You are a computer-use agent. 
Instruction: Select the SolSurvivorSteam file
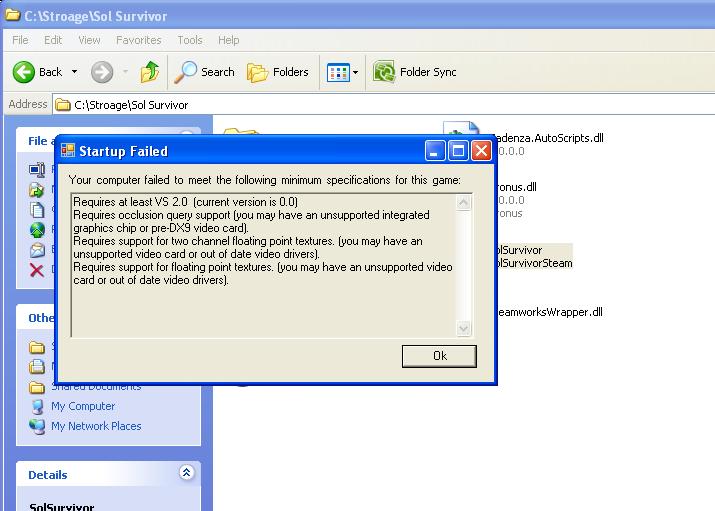point(534,263)
